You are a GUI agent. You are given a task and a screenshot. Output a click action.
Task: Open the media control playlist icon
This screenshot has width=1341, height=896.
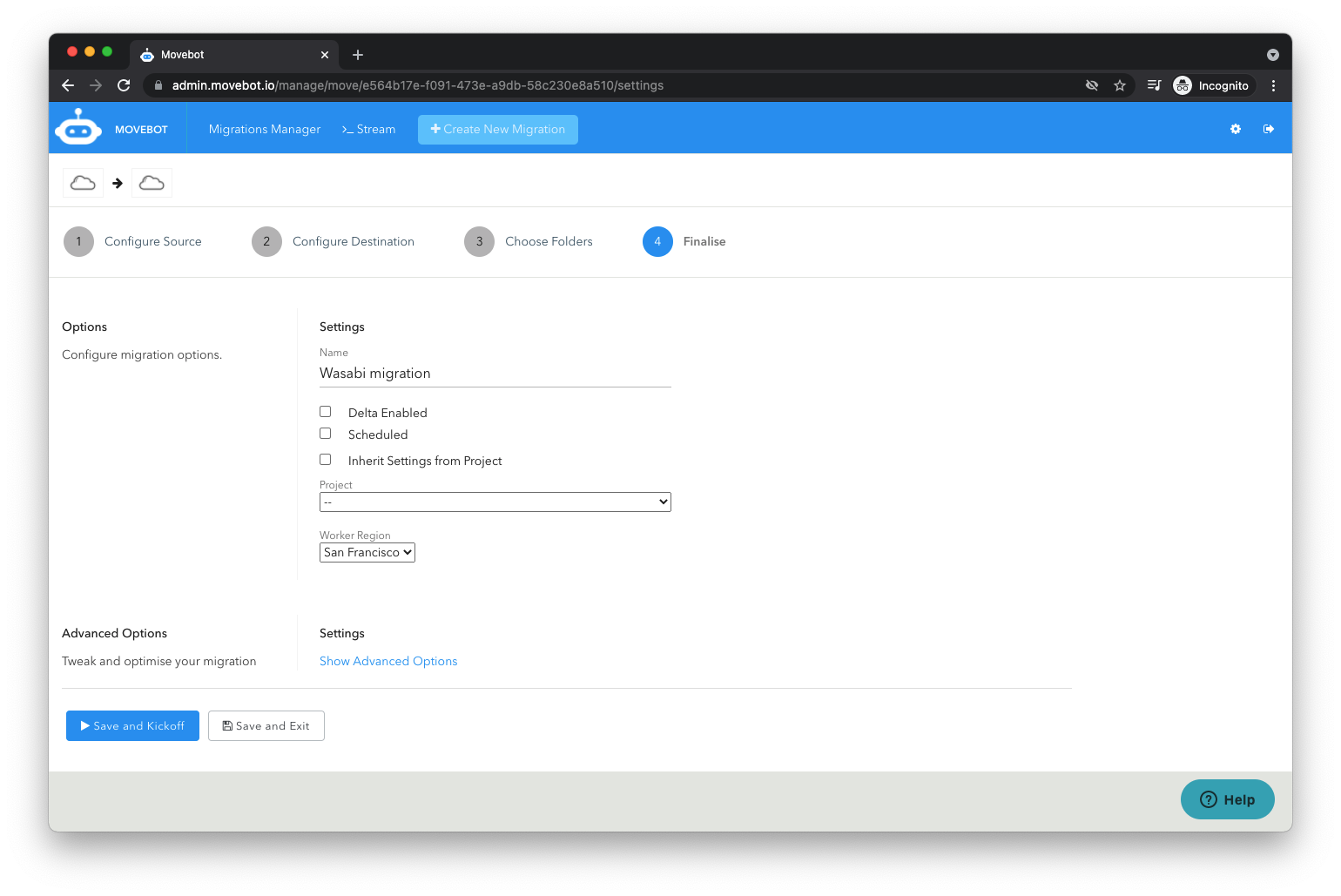tap(1154, 85)
